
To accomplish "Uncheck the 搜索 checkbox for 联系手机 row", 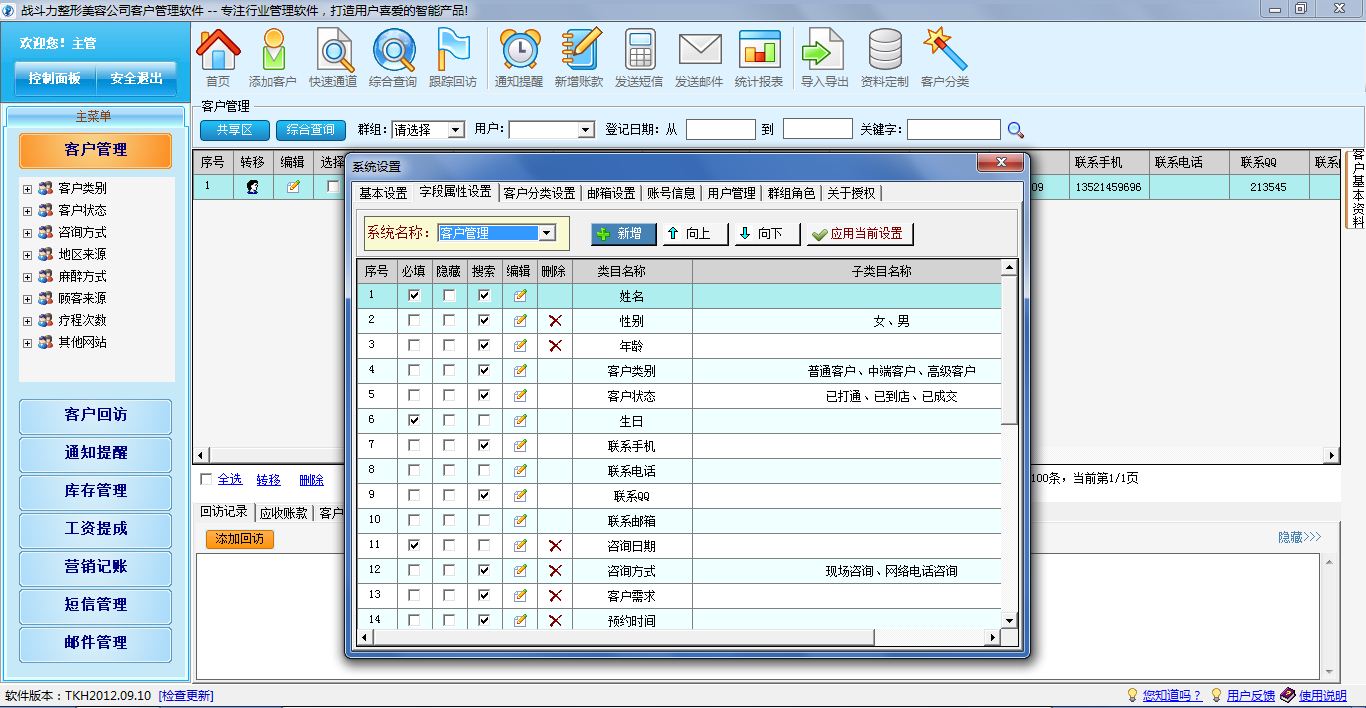I will click(484, 446).
